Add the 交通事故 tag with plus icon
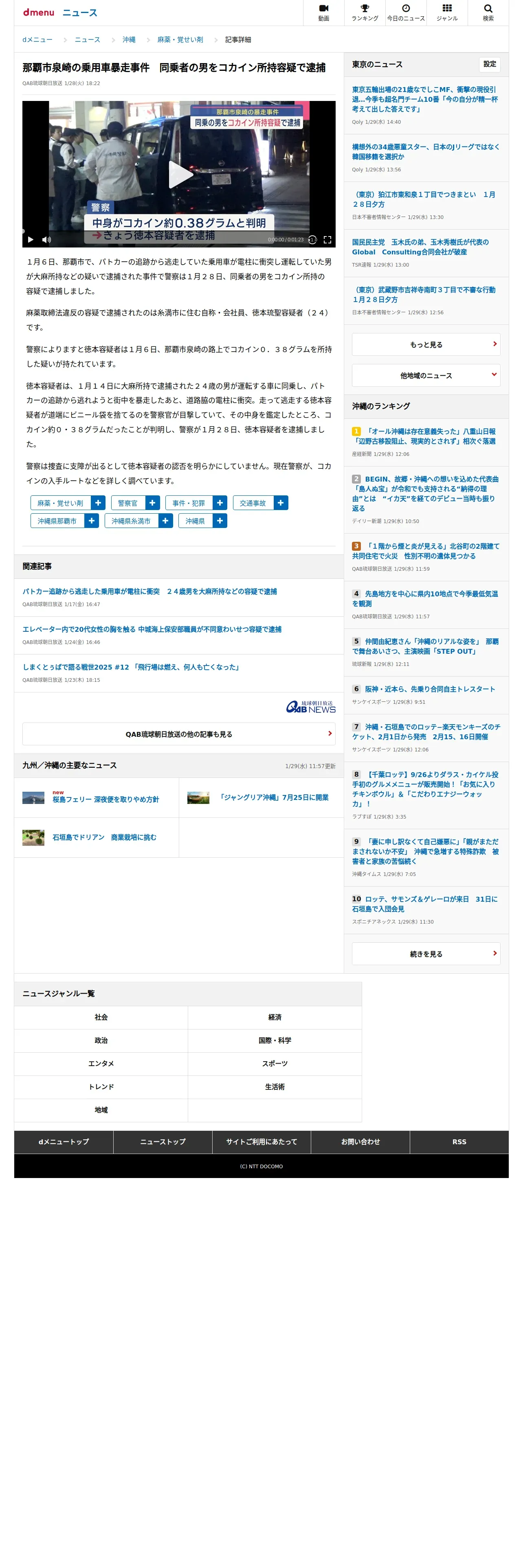The width and height of the screenshot is (523, 1568). [280, 503]
